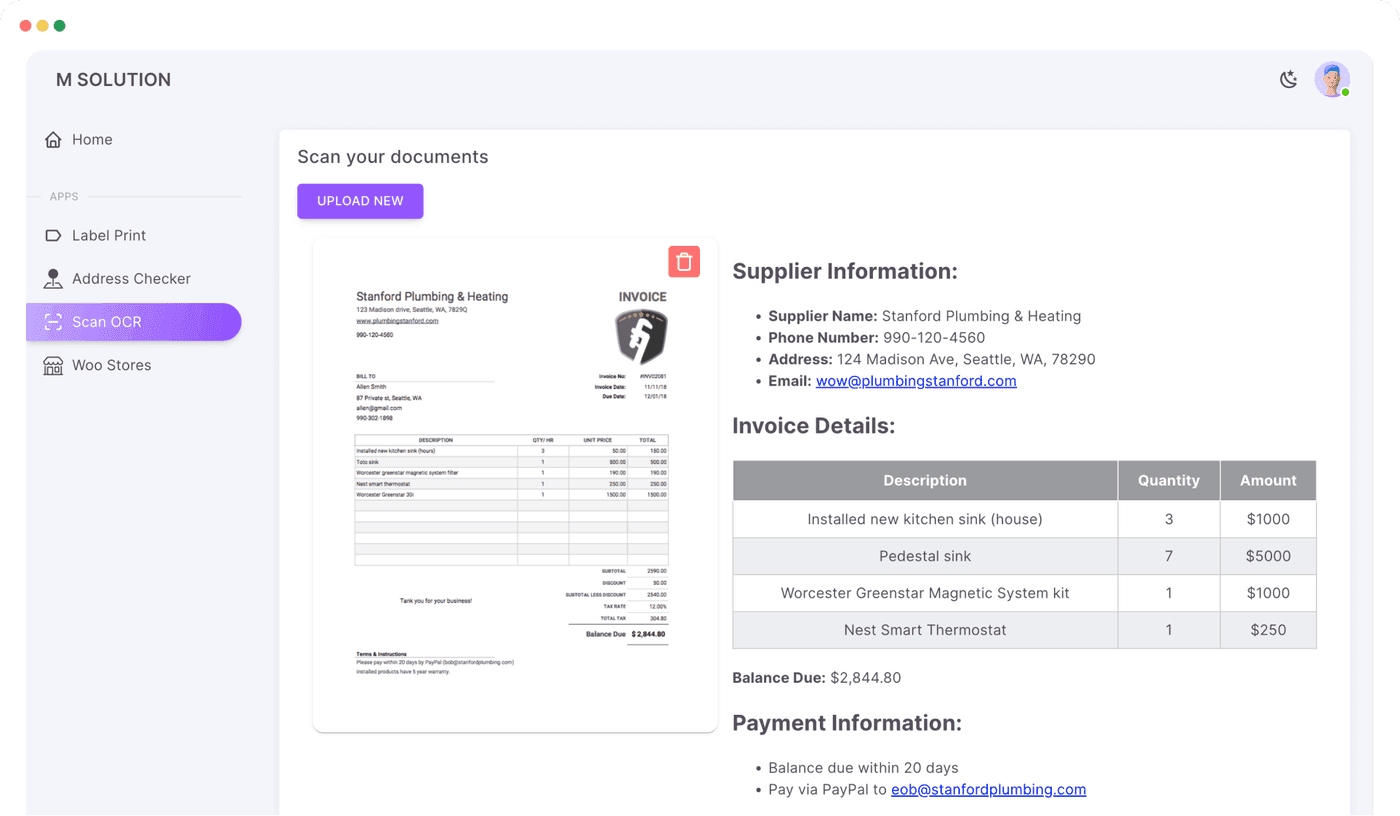Click the Payment Information heading
The image size is (1400, 816).
pos(847,723)
